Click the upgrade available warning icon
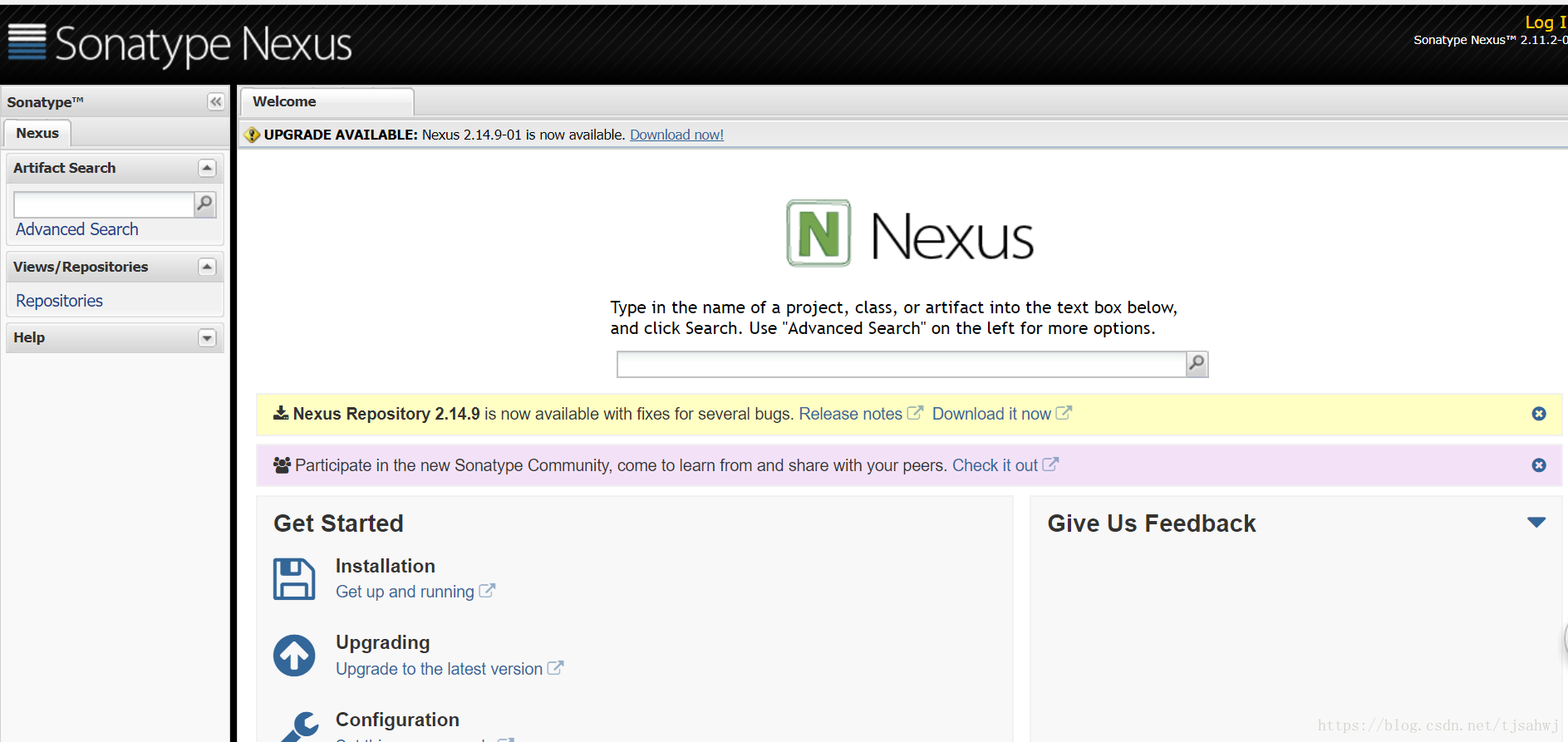This screenshot has height=742, width=1568. click(252, 135)
